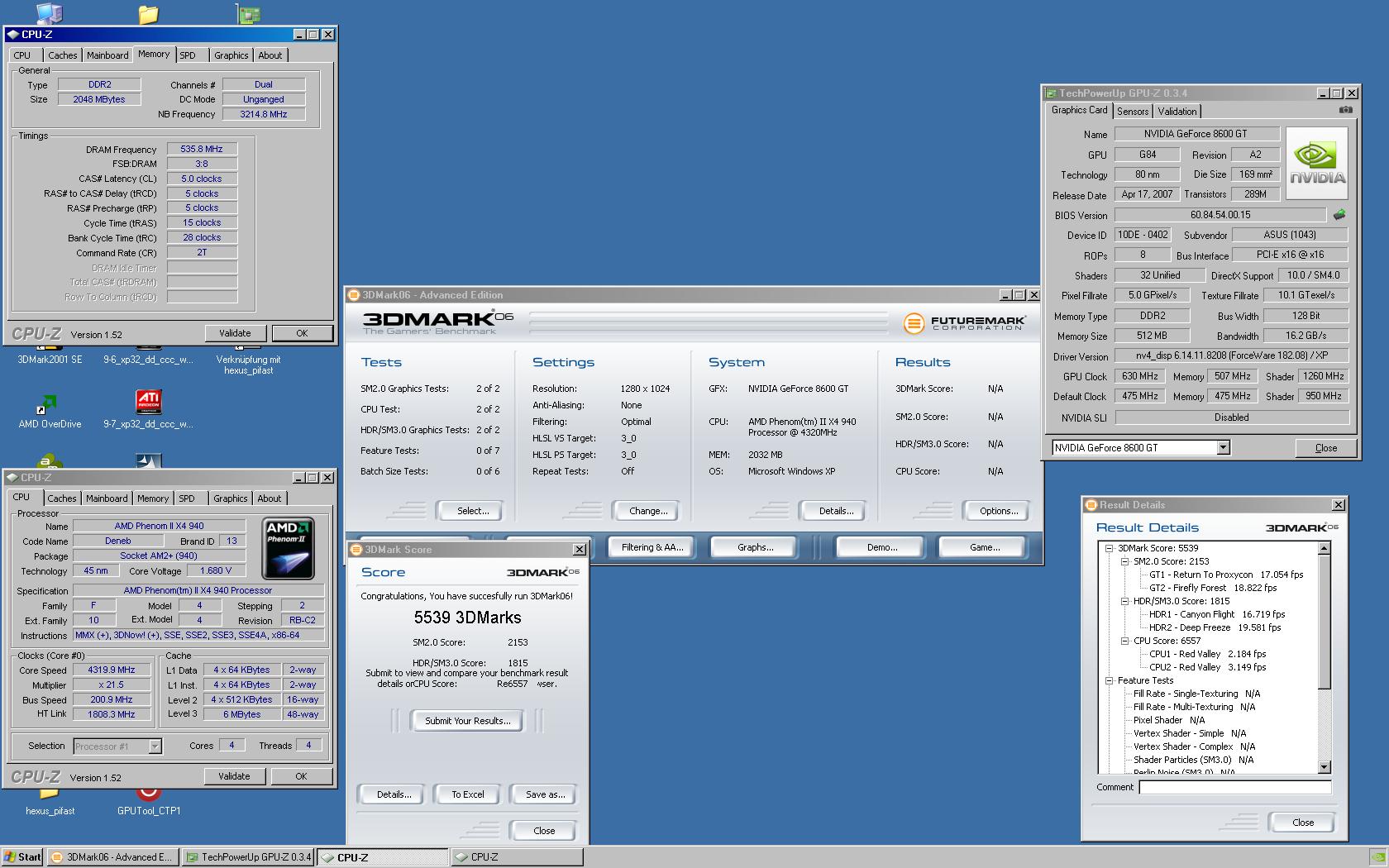1389x868 pixels.
Task: Click the Change... settings button
Action: 648,511
